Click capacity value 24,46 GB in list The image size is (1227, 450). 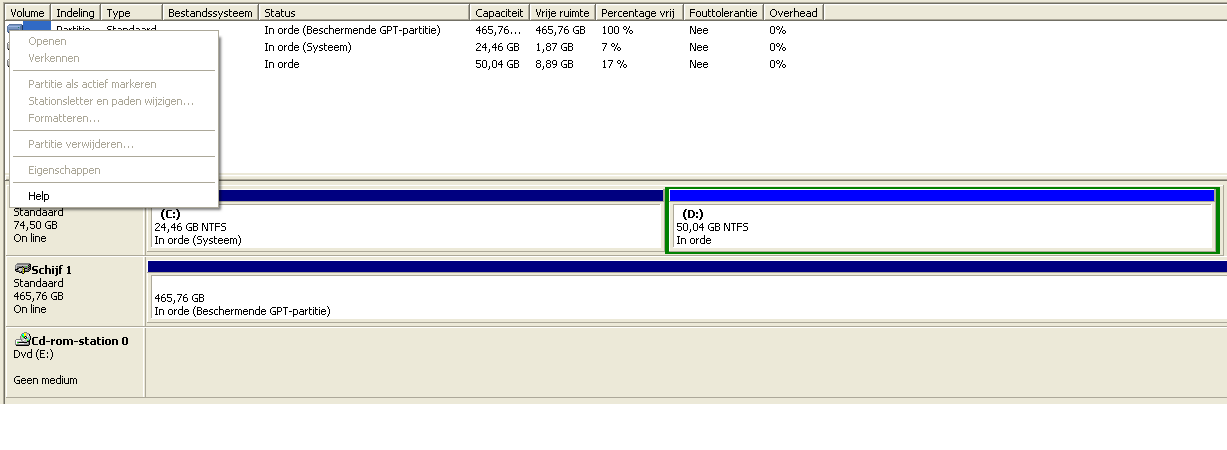(497, 47)
